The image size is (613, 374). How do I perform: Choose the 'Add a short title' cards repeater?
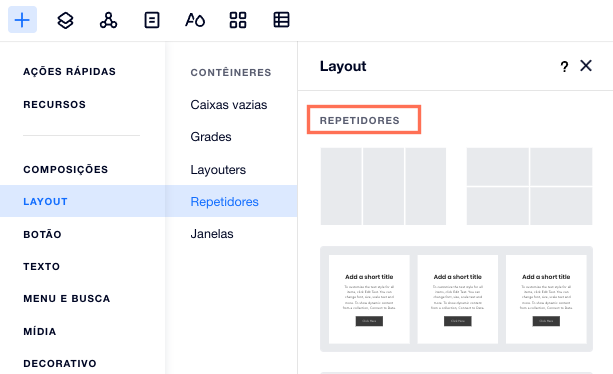point(456,299)
